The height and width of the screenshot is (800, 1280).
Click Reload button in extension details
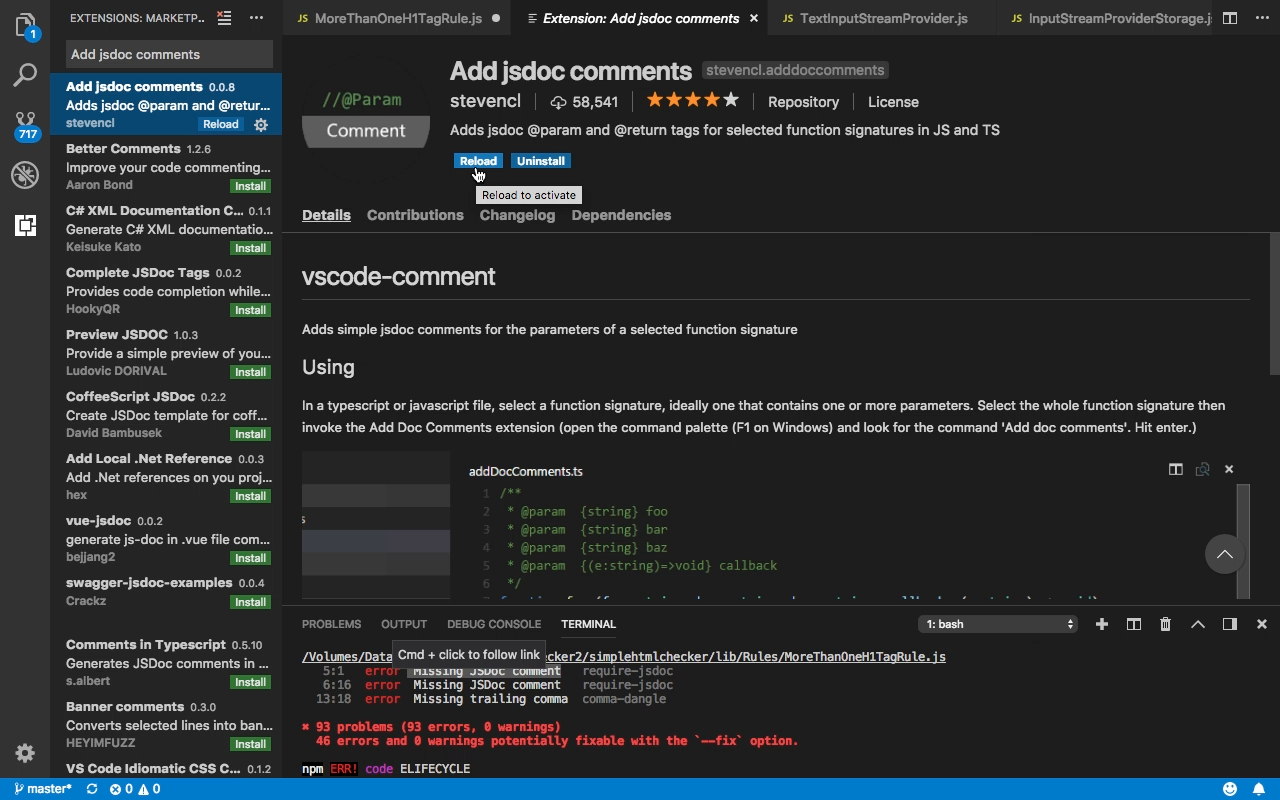pos(478,161)
